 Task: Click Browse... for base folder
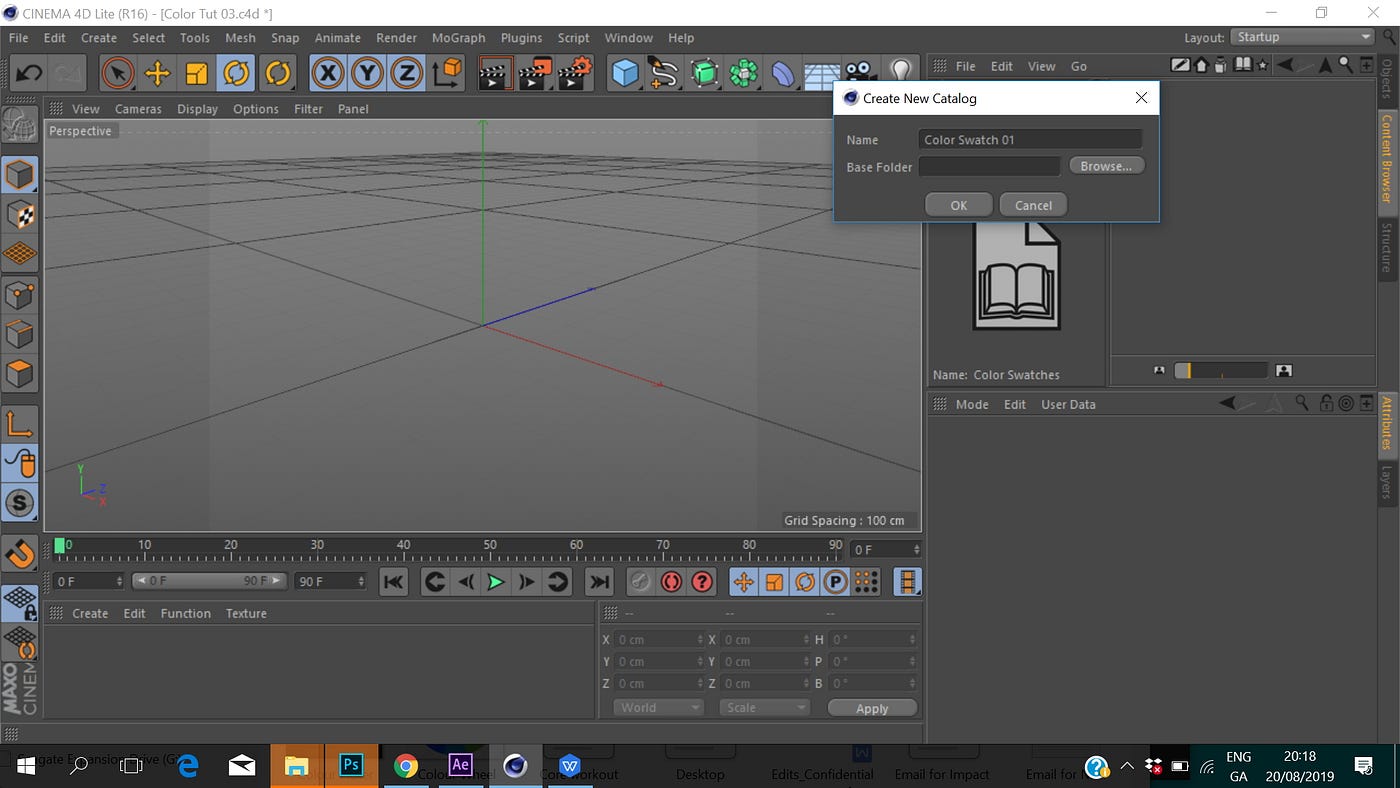pos(1106,166)
